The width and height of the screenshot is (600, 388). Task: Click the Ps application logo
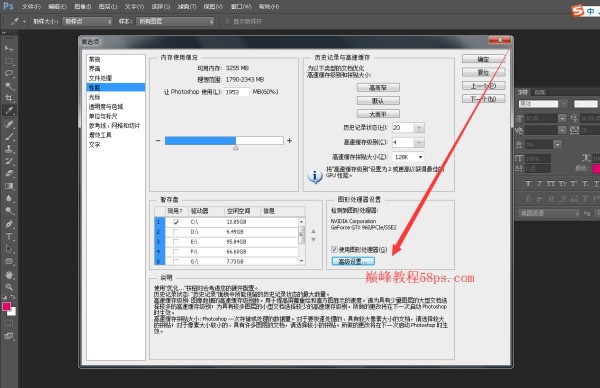tap(8, 6)
